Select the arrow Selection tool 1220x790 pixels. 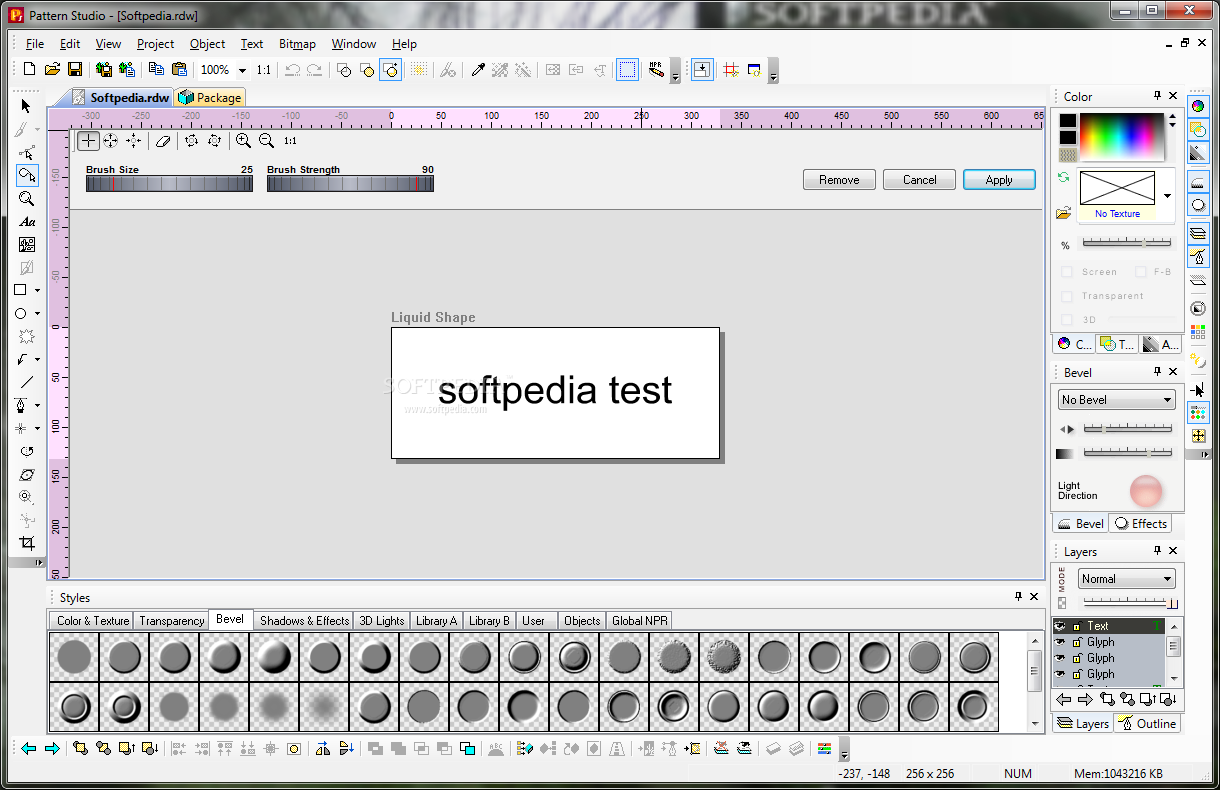click(x=26, y=106)
